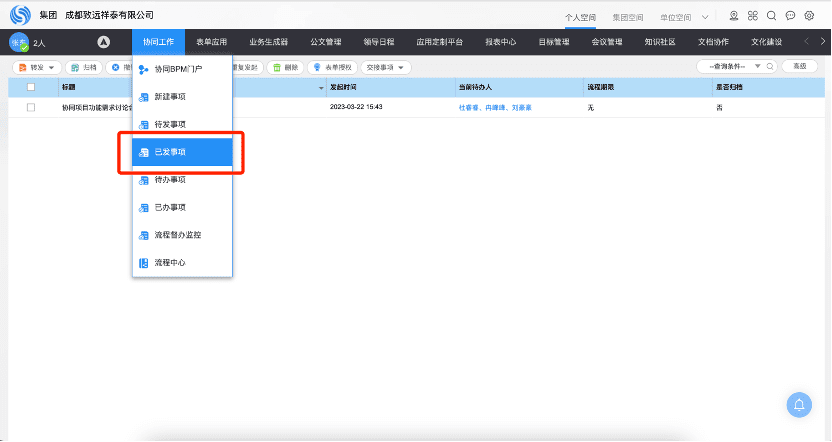Screen dimensions: 832x442
Task: Click the round A icon in navigation bar
Action: tap(103, 42)
